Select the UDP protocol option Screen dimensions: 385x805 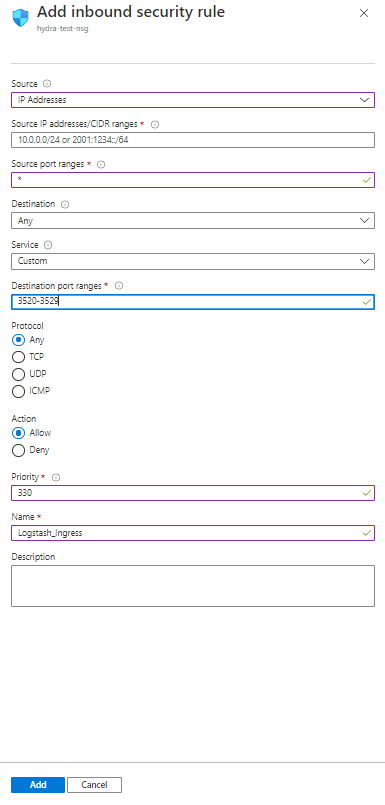tap(18, 374)
